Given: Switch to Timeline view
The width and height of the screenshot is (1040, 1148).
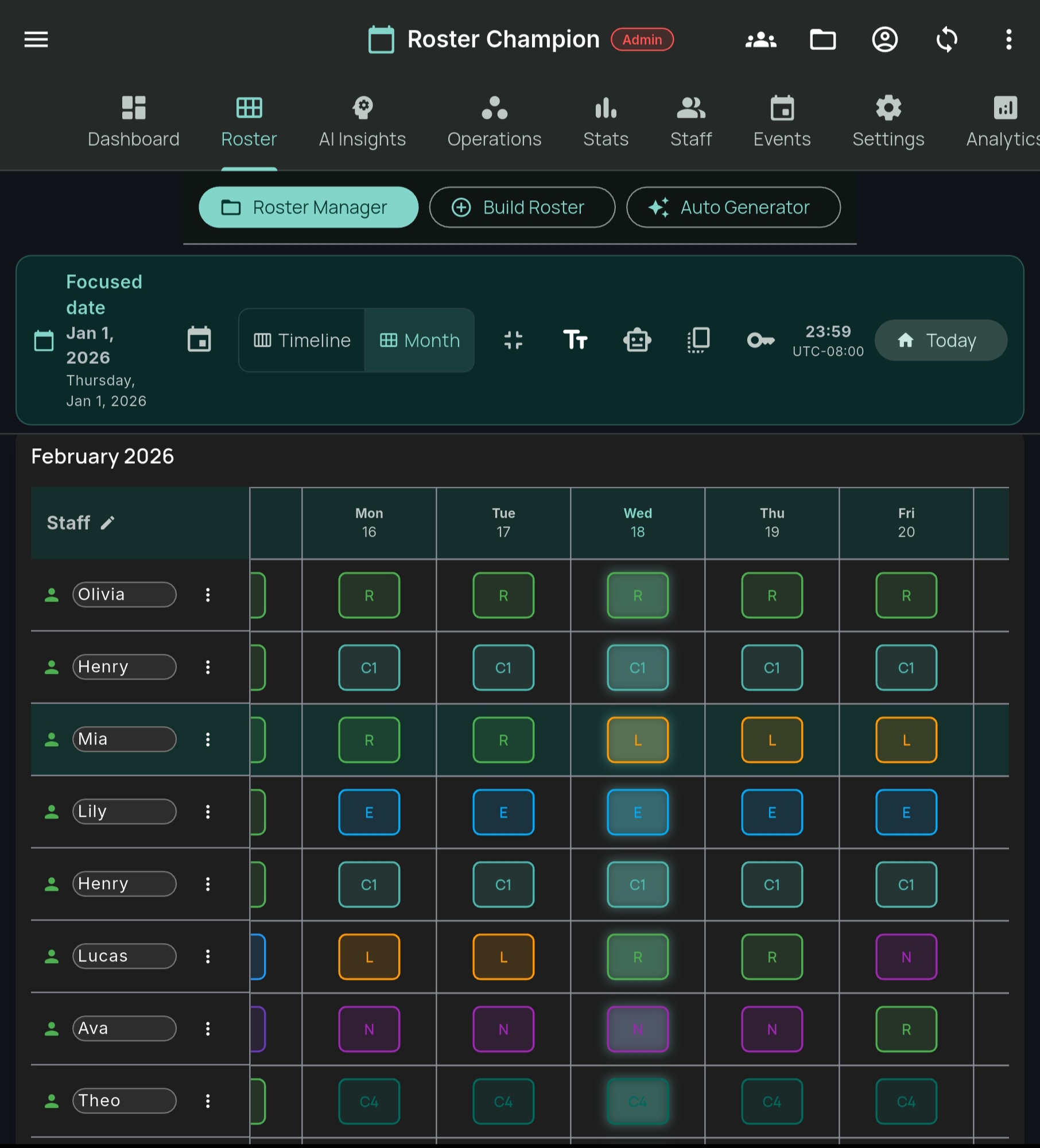Looking at the screenshot, I should click(x=302, y=340).
